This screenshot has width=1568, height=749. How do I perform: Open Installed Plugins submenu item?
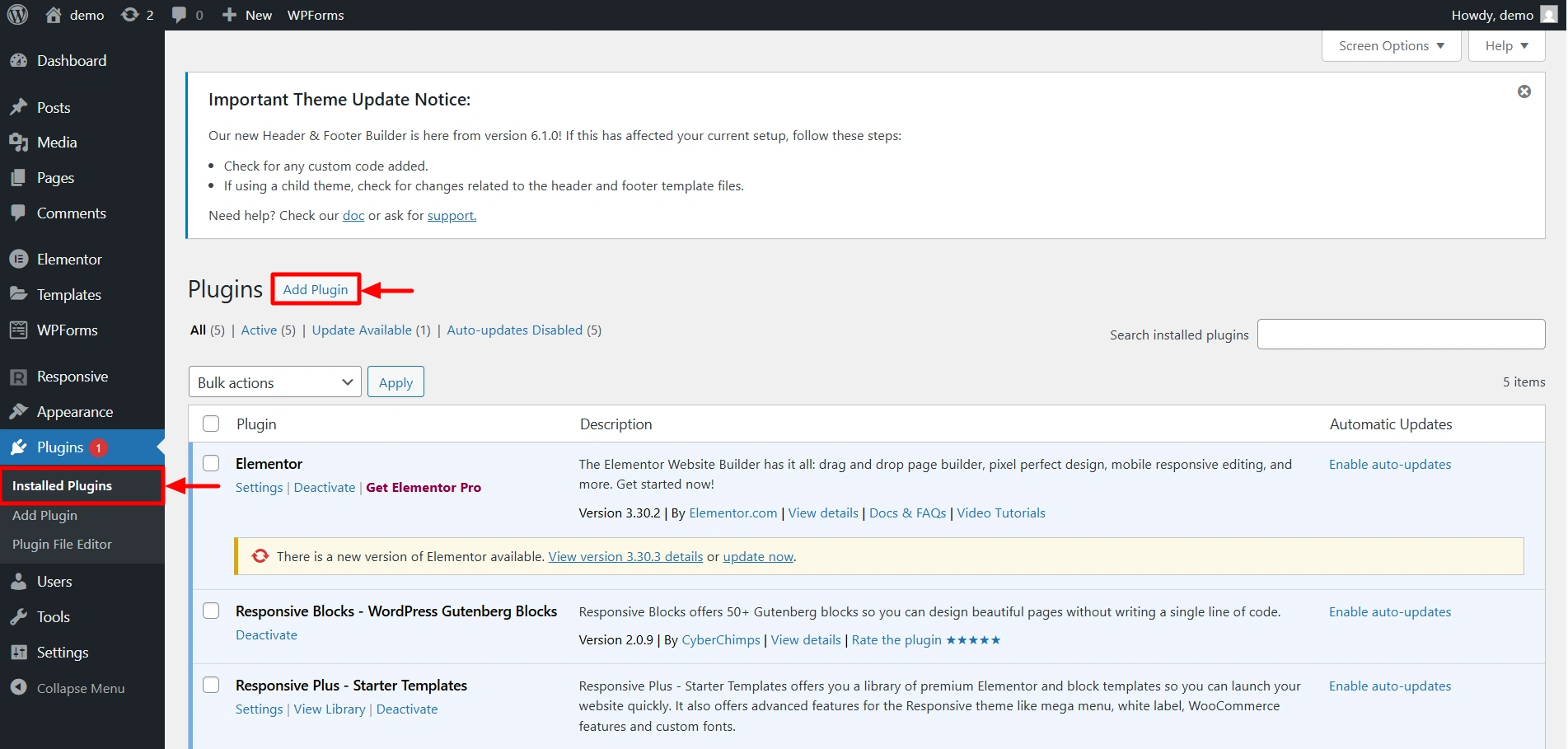tap(62, 485)
